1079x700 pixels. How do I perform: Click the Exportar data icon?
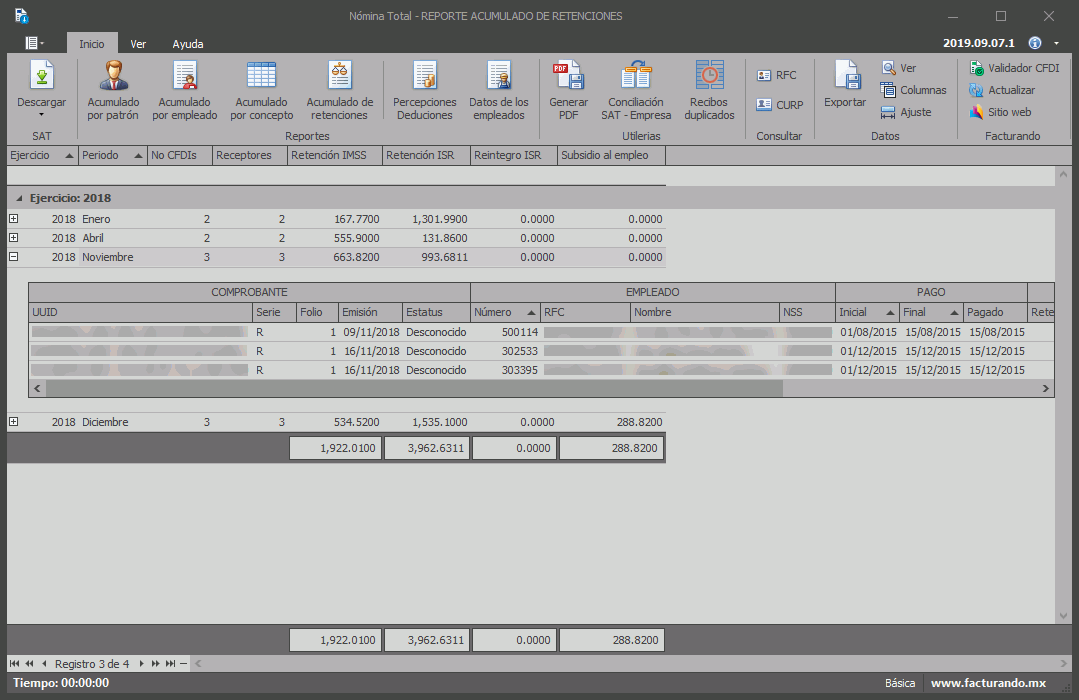(845, 78)
